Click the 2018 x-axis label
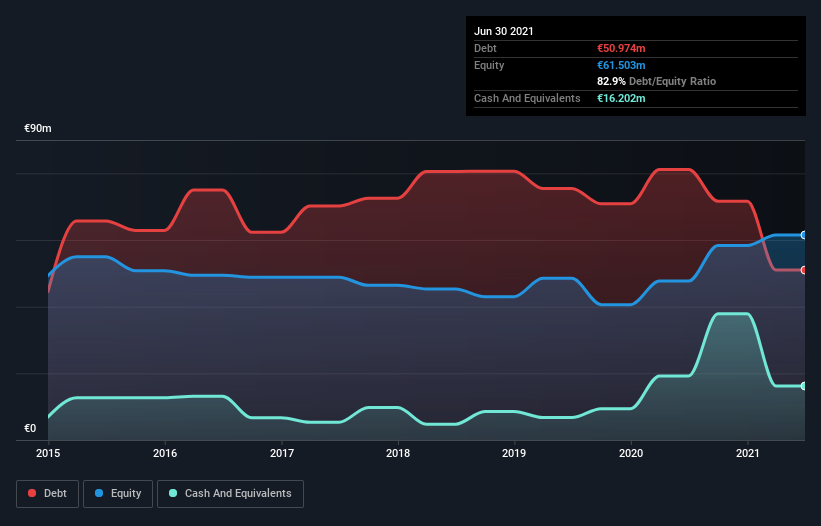Screen dimensions: 821x526 pos(398,453)
